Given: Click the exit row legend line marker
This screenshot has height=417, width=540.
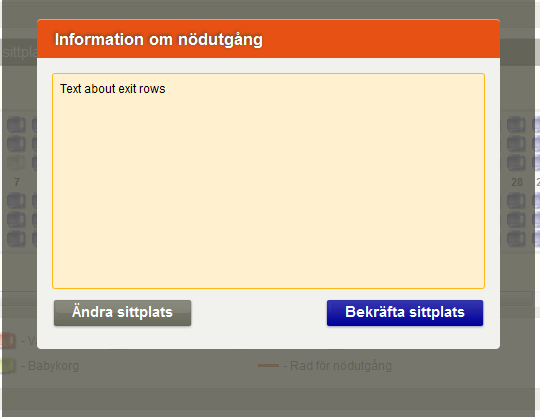Looking at the screenshot, I should 268,365.
